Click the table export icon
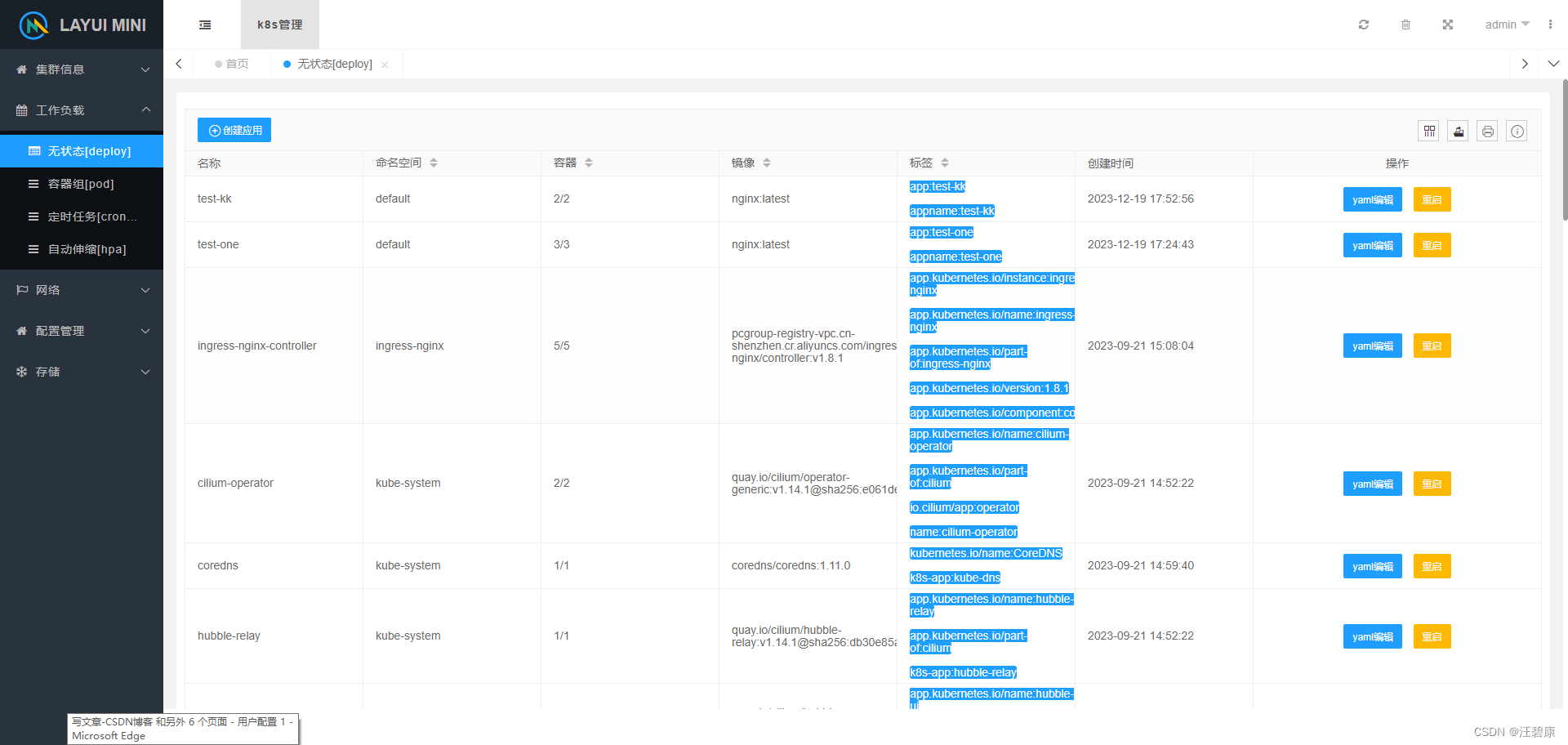The width and height of the screenshot is (1568, 745). 1459,131
